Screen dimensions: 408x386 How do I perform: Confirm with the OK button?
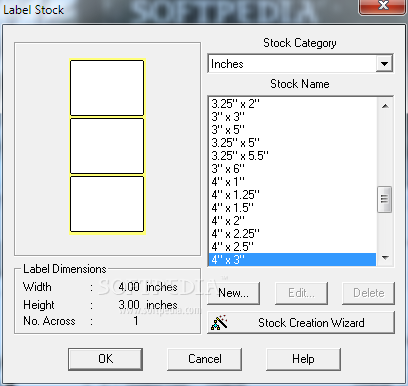(105, 359)
